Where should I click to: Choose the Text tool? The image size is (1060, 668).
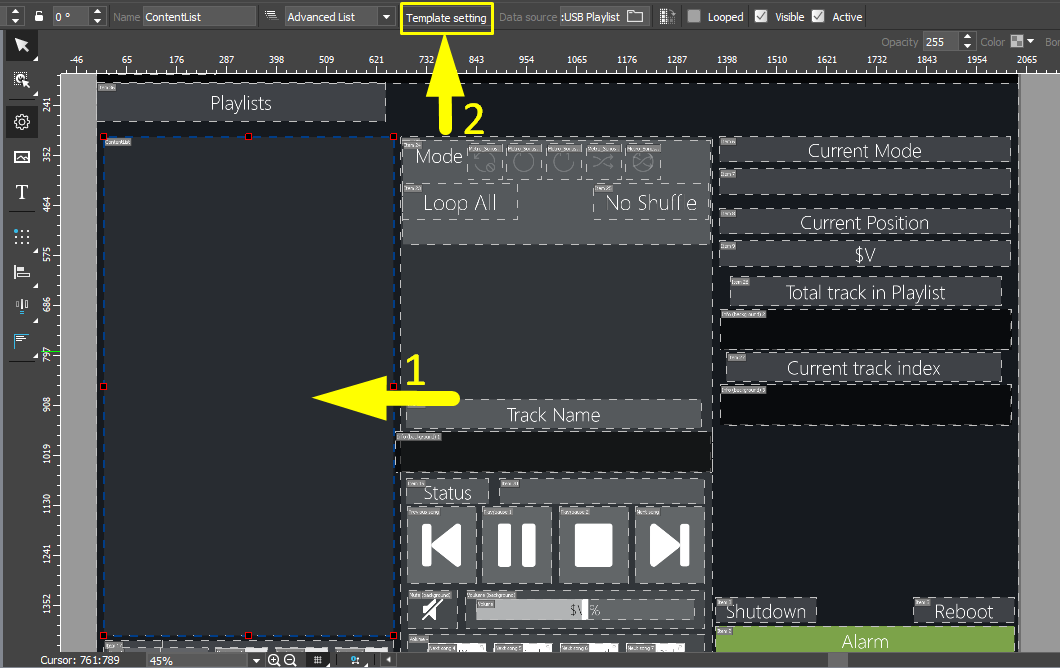(21, 192)
